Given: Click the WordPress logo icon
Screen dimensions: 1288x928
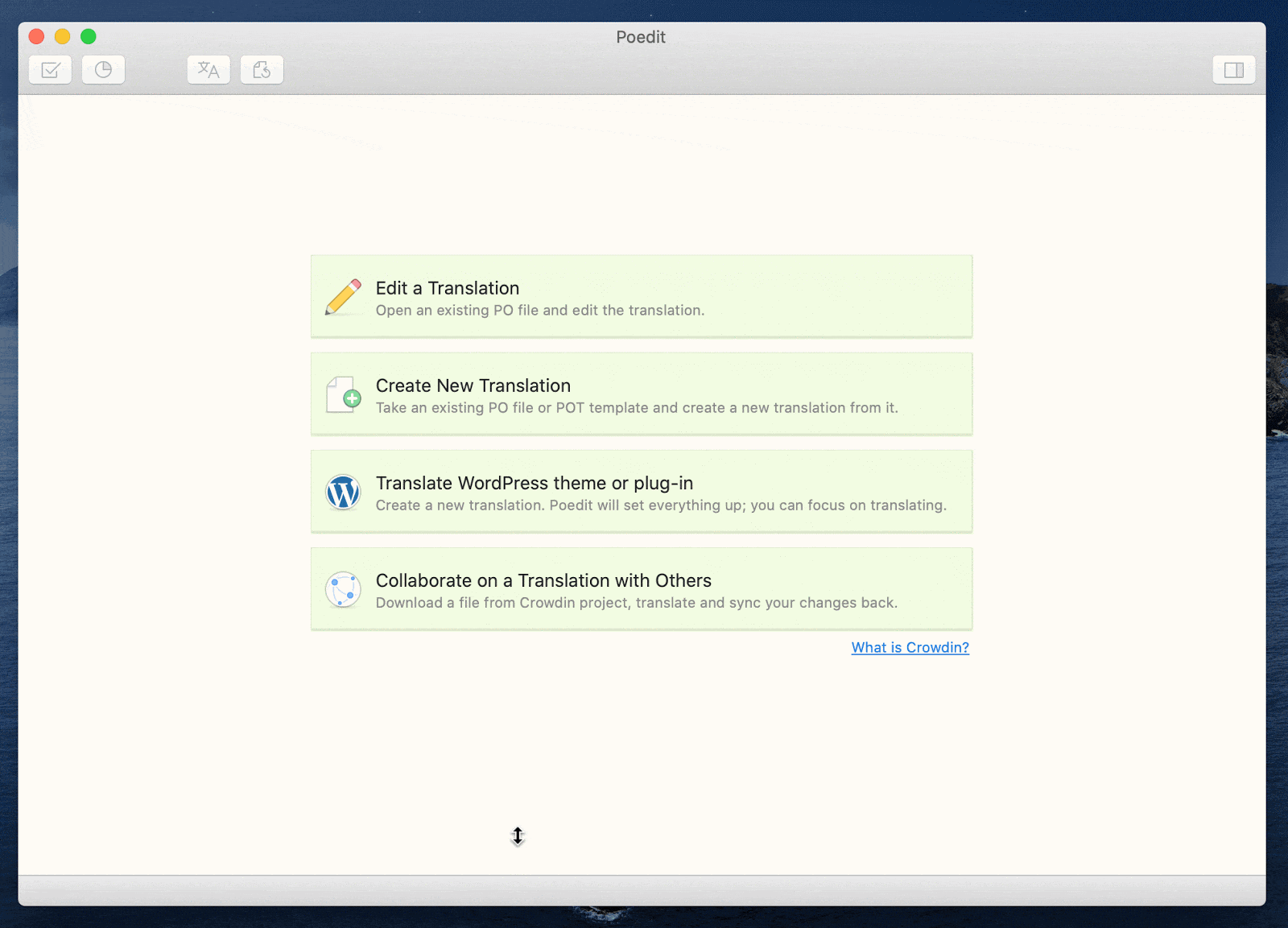Looking at the screenshot, I should click(x=343, y=492).
